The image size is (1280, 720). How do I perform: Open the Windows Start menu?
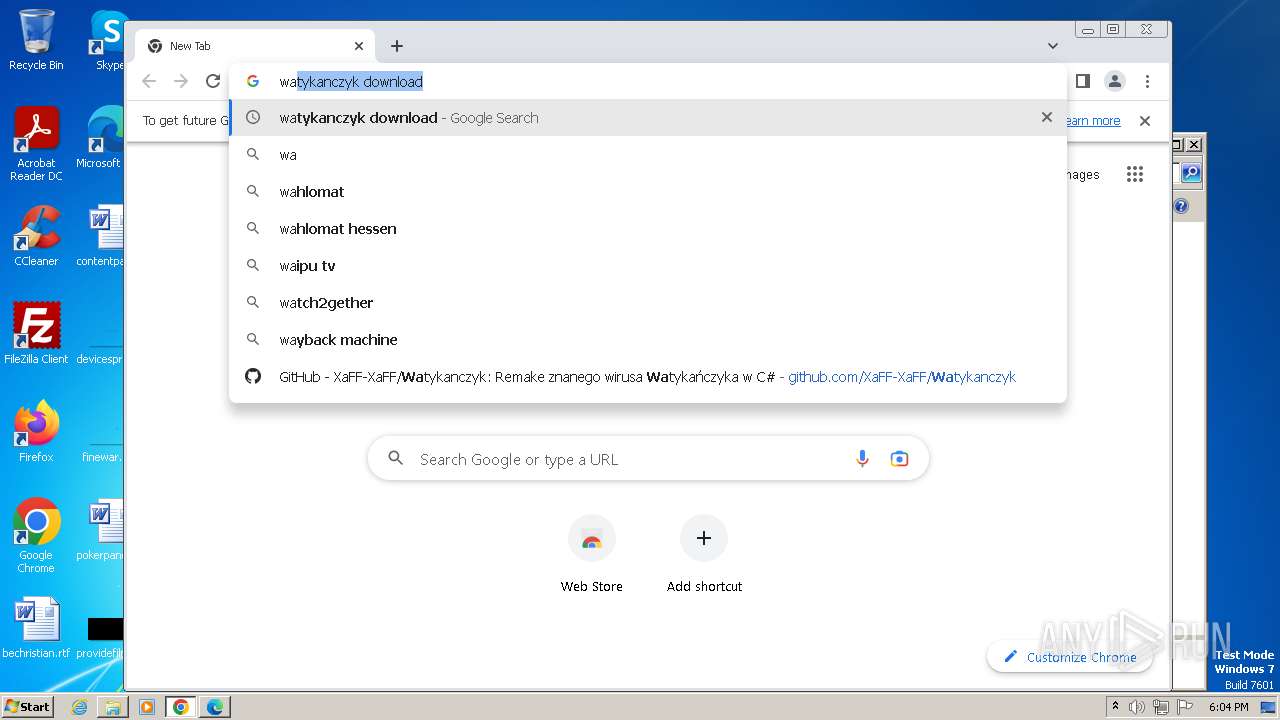point(28,706)
